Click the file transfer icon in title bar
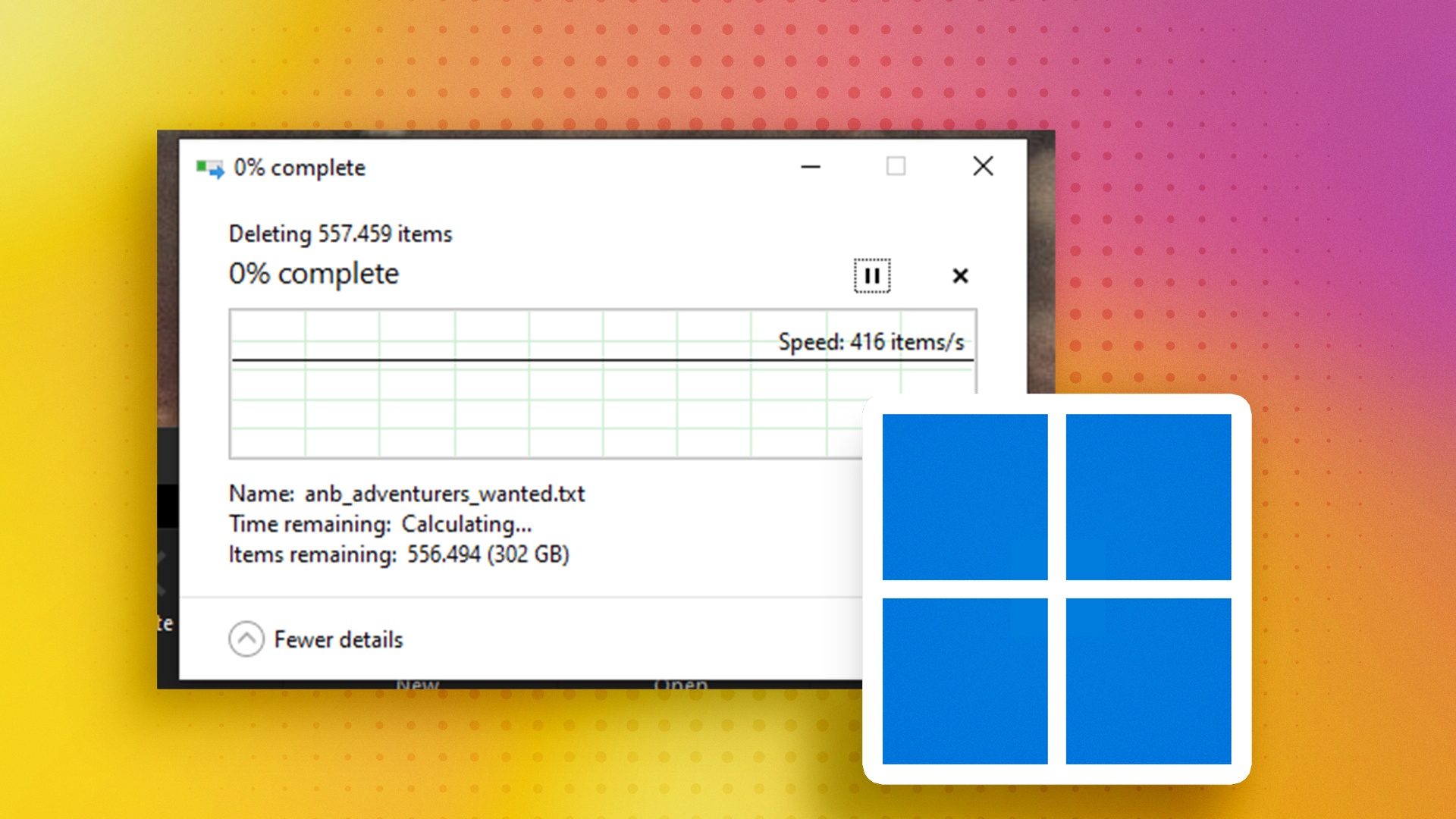The height and width of the screenshot is (819, 1456). coord(210,168)
